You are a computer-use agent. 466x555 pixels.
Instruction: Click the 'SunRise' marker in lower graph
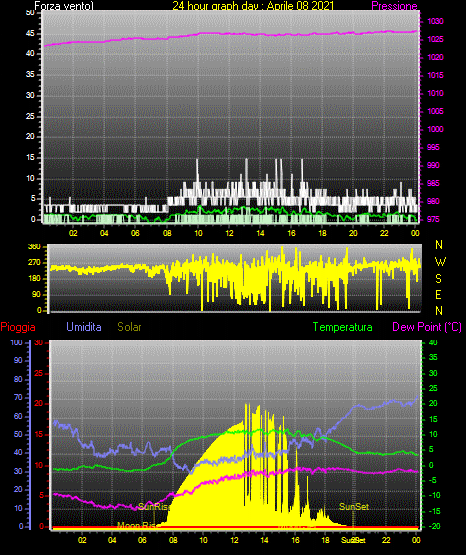pos(153,507)
